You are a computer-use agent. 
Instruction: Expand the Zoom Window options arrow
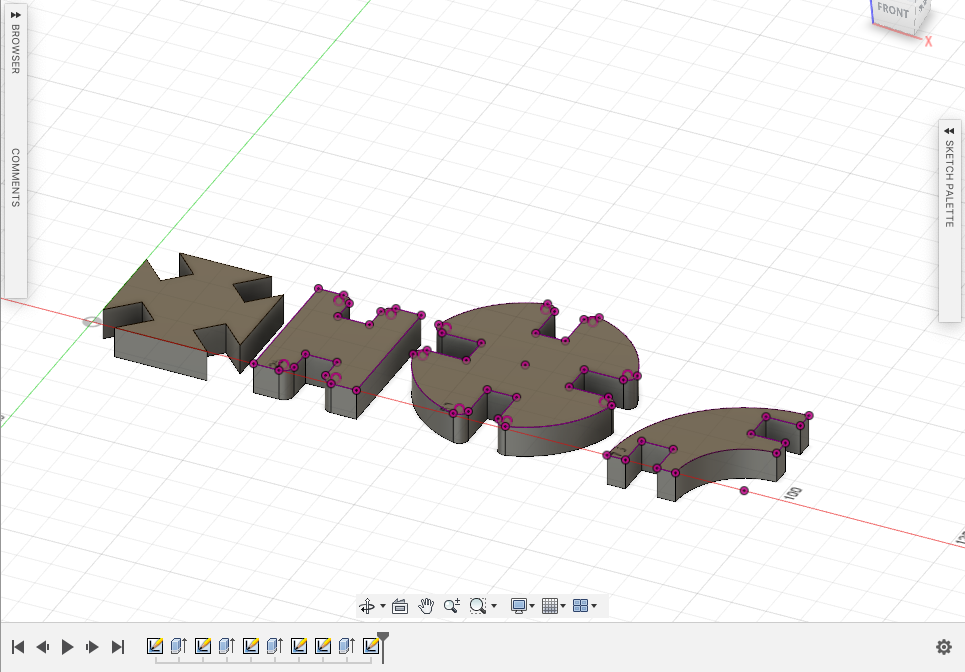[494, 606]
